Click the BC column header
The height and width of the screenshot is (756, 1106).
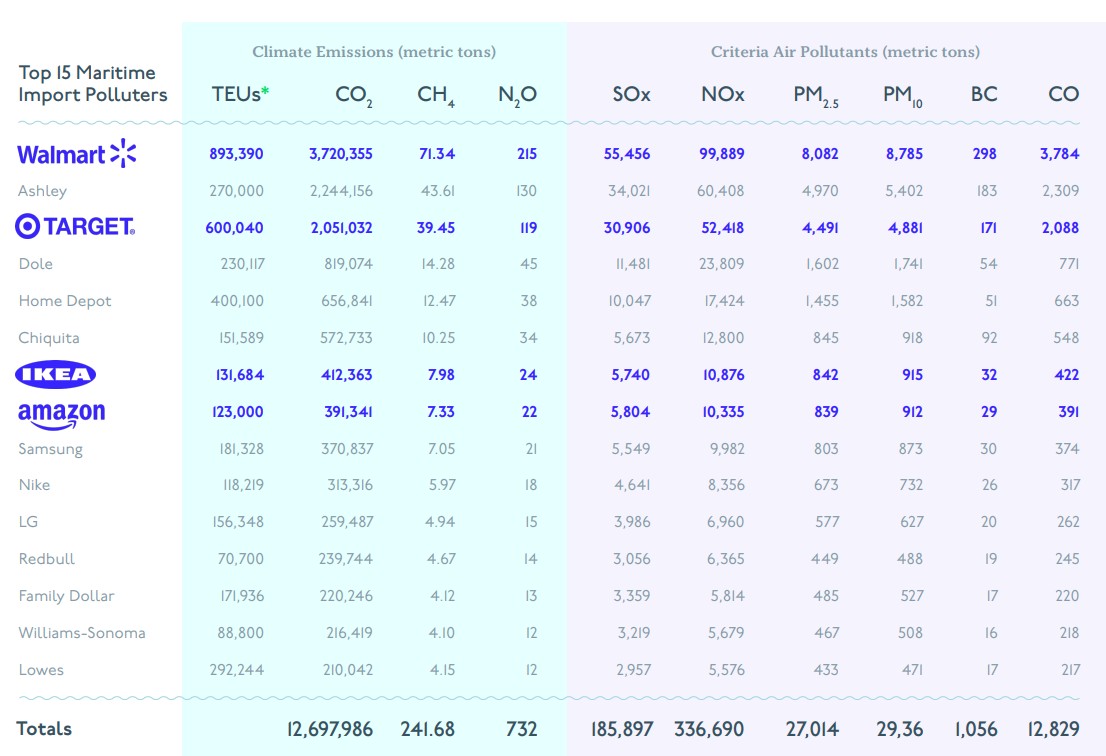pos(984,94)
